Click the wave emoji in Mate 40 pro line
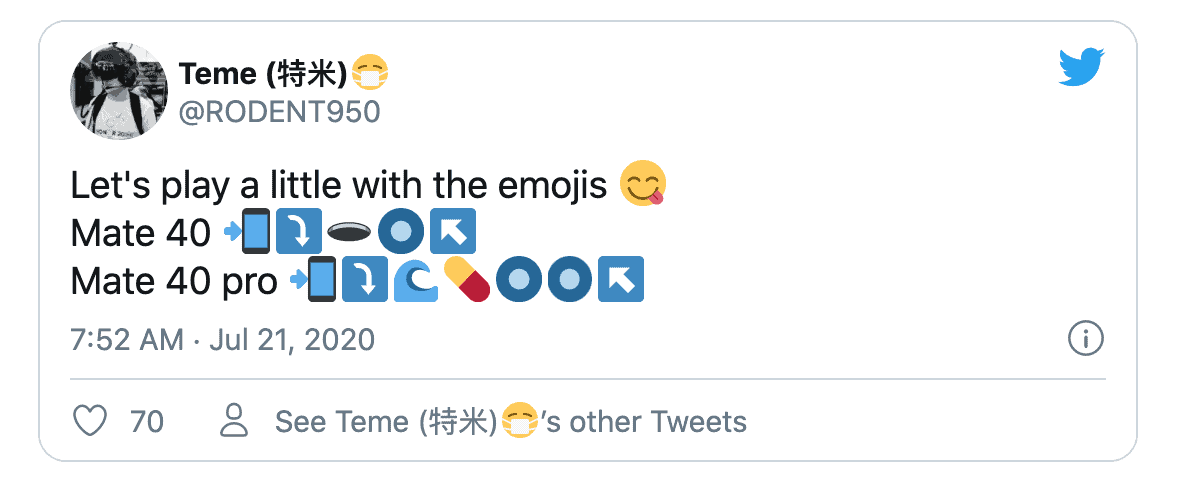 pos(415,280)
